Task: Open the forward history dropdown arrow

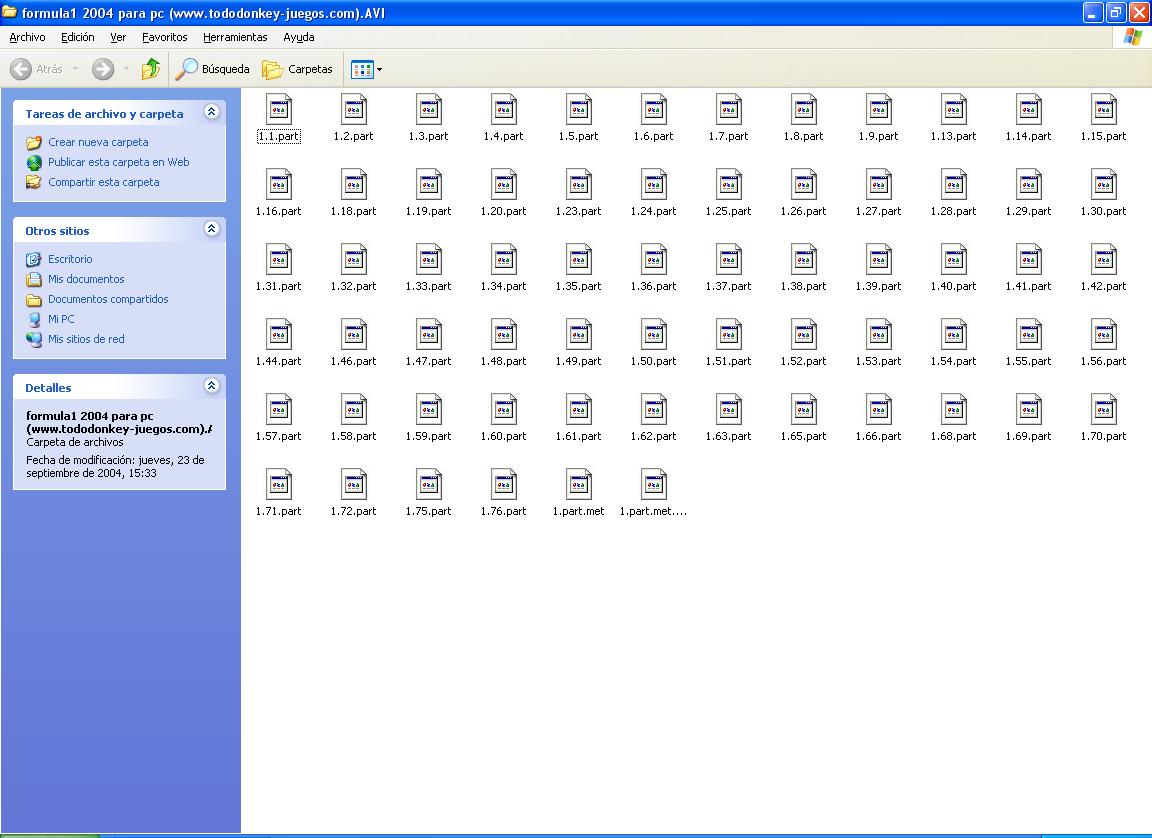Action: point(126,69)
